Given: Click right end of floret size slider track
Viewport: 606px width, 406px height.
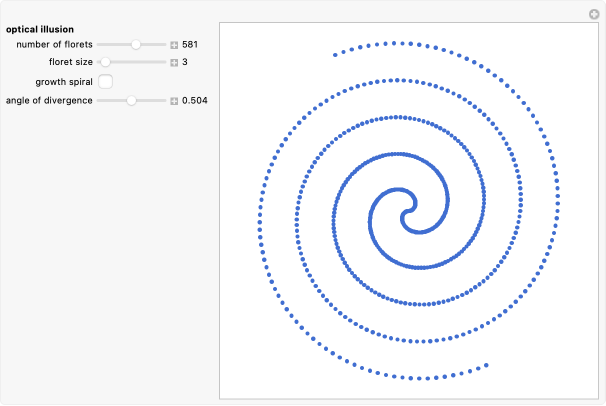Looking at the screenshot, I should tap(165, 62).
